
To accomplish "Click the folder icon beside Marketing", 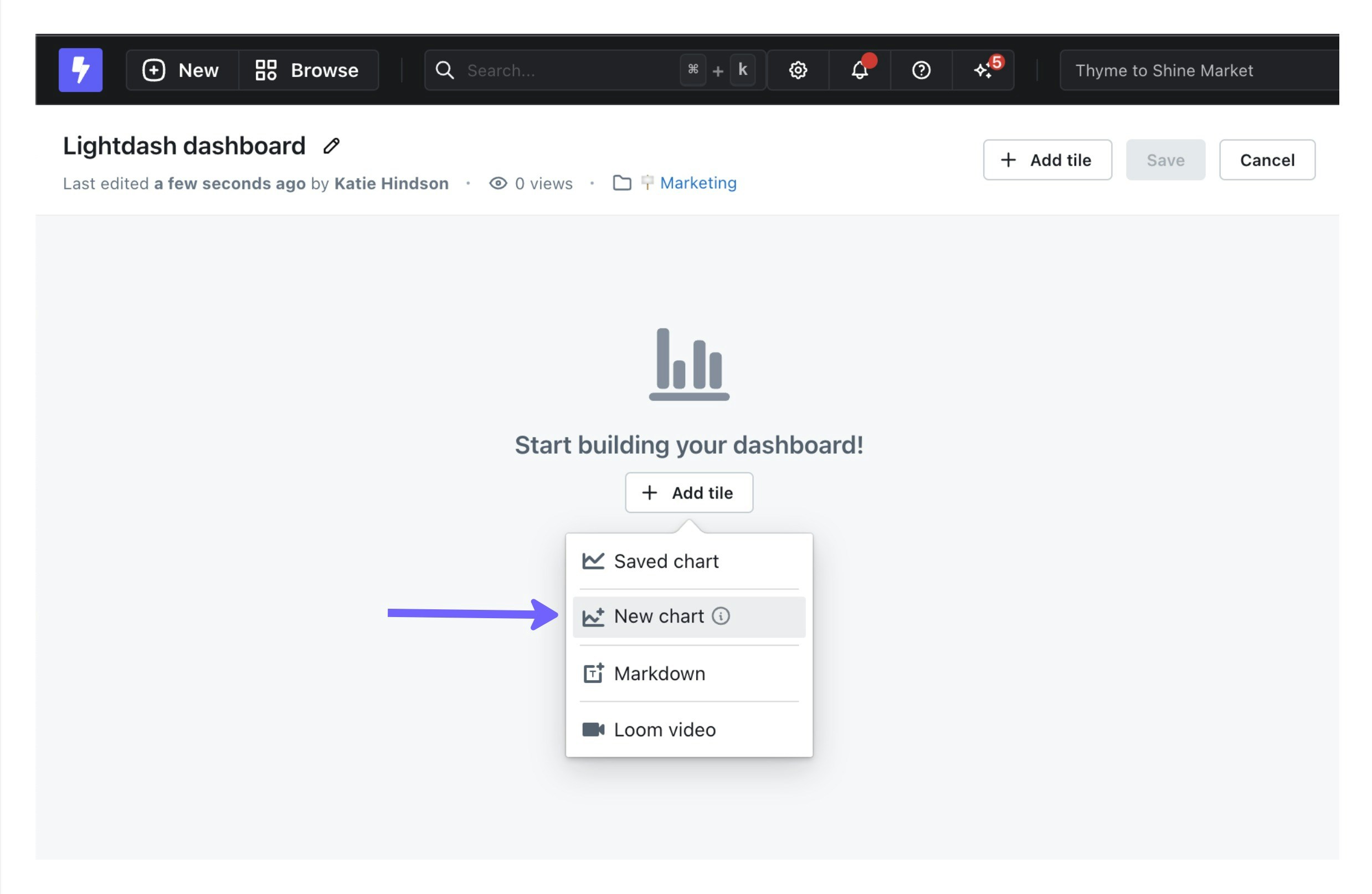I will click(x=621, y=183).
